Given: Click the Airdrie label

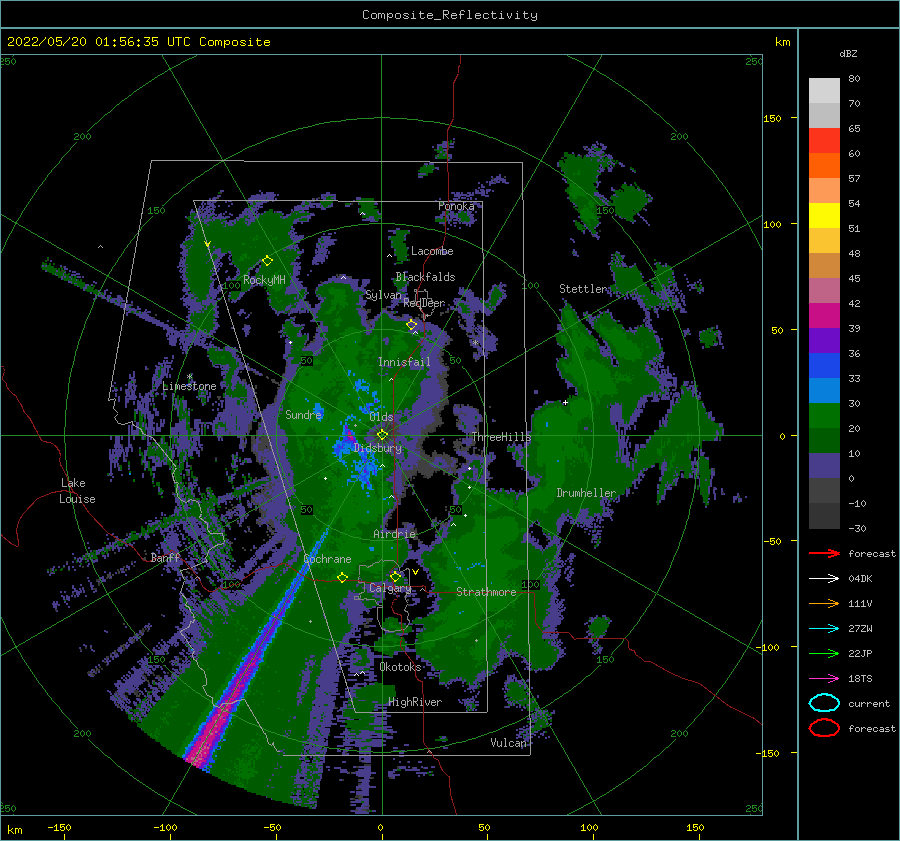Looking at the screenshot, I should 394,534.
